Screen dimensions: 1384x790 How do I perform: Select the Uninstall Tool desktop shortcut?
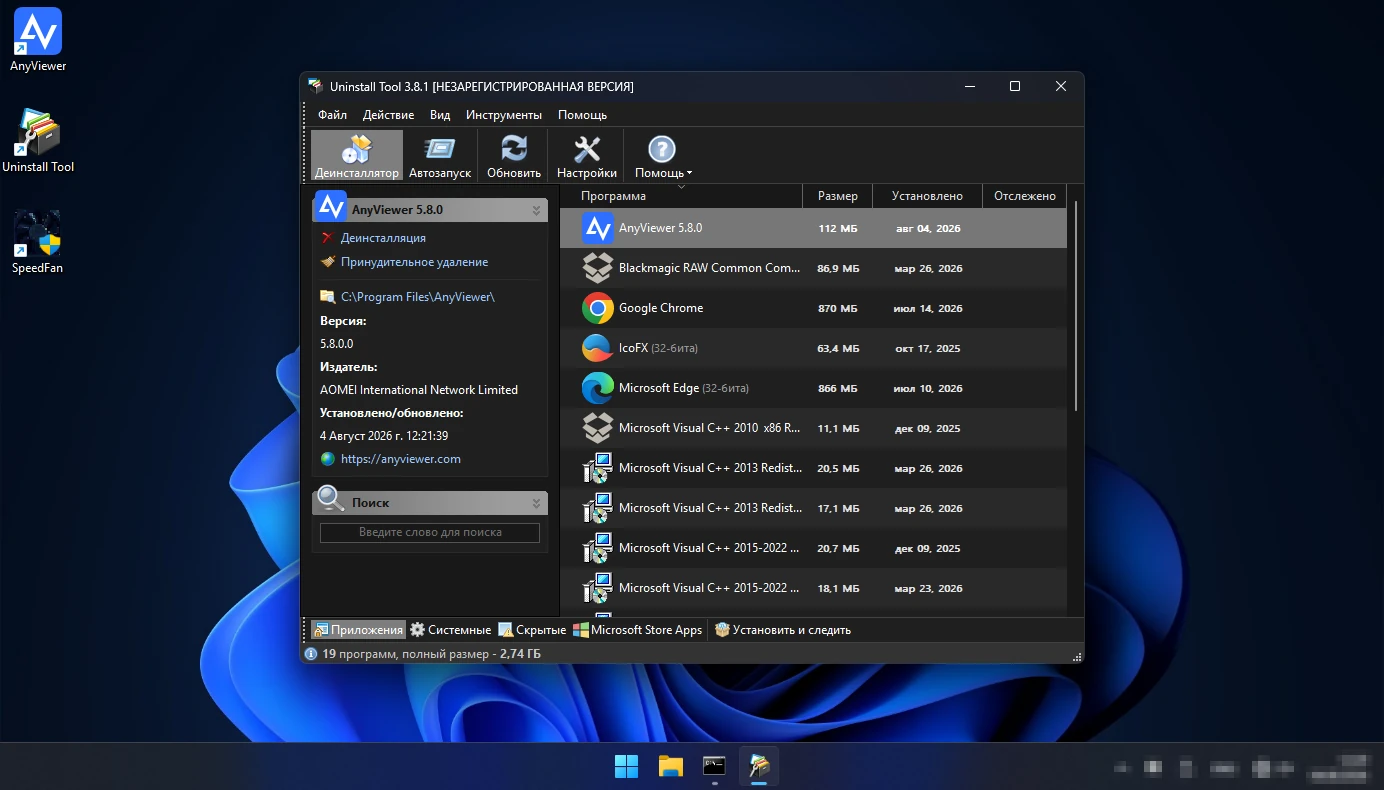tap(38, 141)
